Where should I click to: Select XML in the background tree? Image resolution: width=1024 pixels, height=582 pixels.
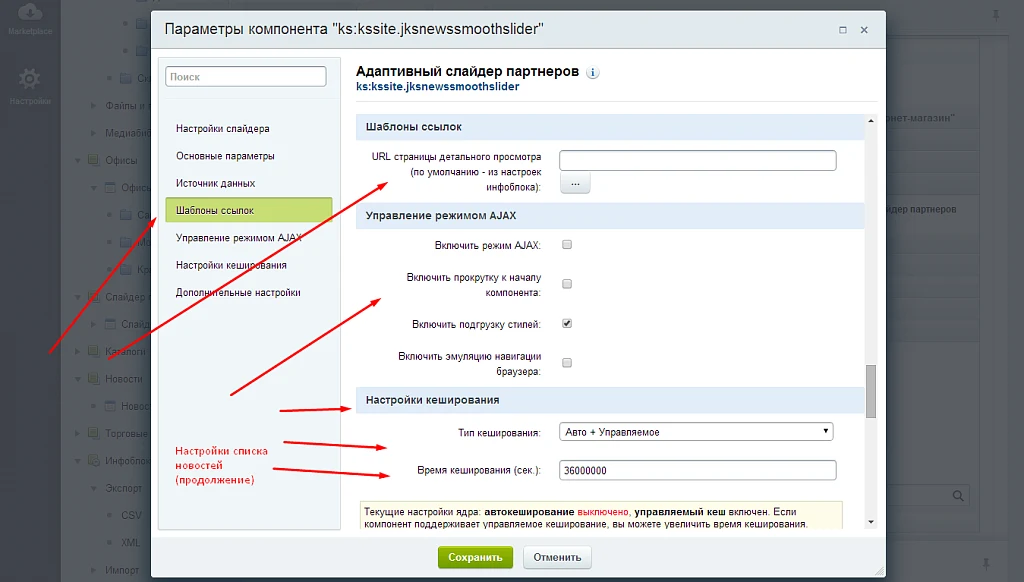tap(131, 543)
